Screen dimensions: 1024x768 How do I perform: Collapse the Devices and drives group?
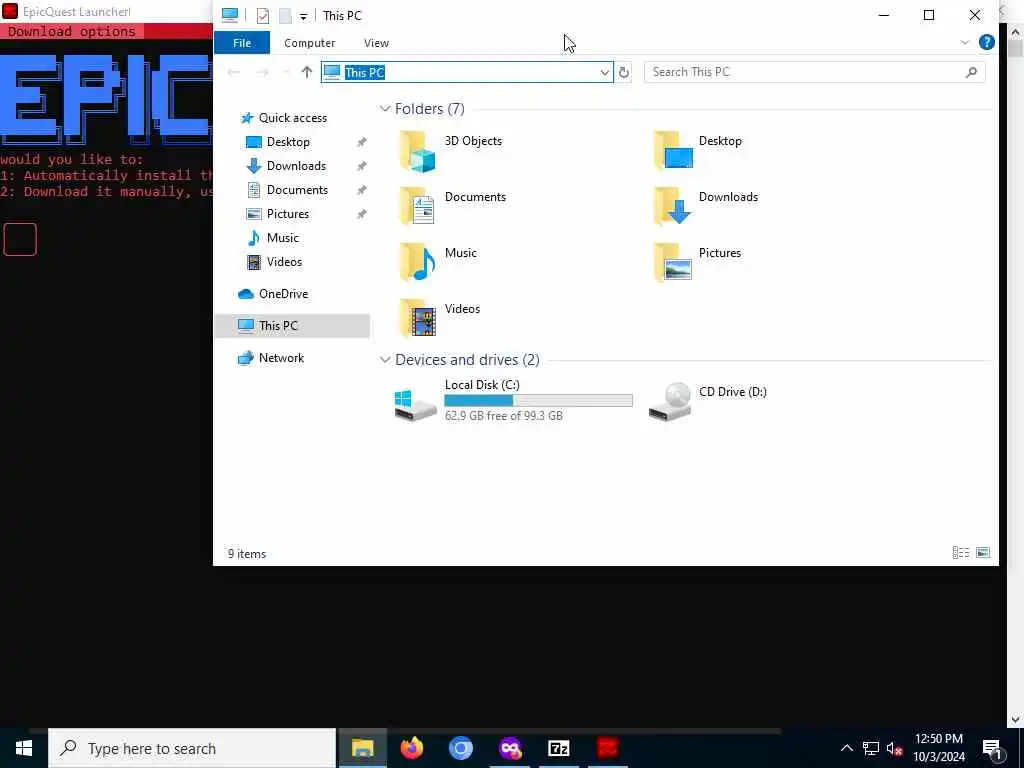[x=385, y=360]
